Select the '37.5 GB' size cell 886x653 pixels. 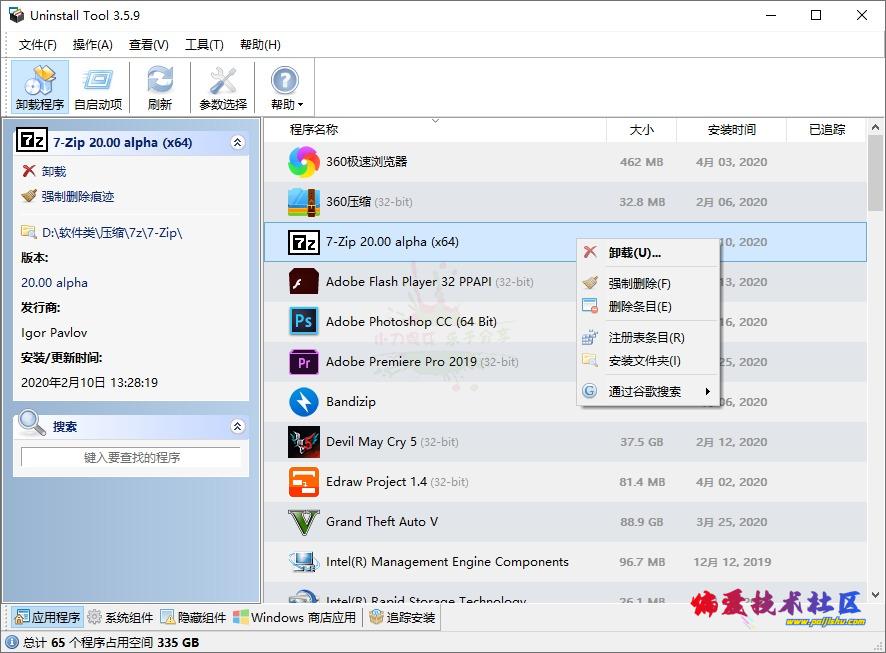click(x=641, y=442)
